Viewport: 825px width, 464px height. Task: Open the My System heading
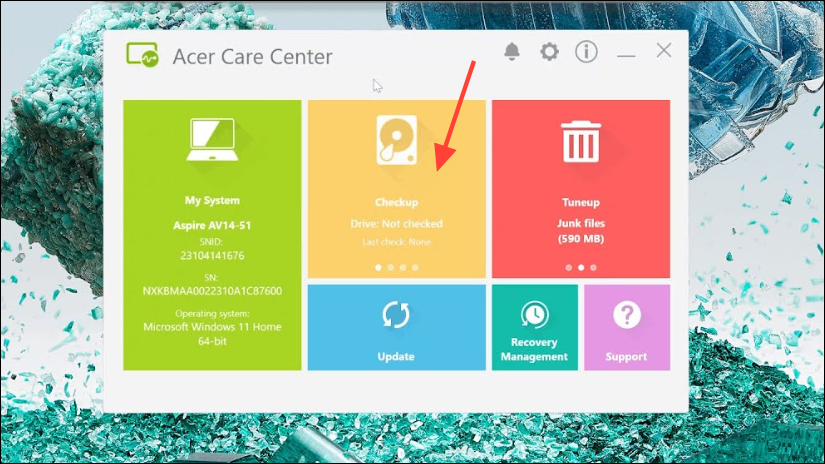pyautogui.click(x=212, y=200)
